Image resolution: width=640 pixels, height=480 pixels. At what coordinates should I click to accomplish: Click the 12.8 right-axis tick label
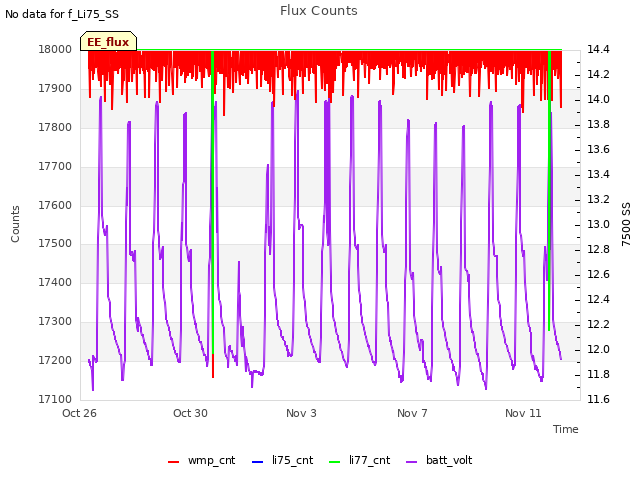click(x=598, y=249)
